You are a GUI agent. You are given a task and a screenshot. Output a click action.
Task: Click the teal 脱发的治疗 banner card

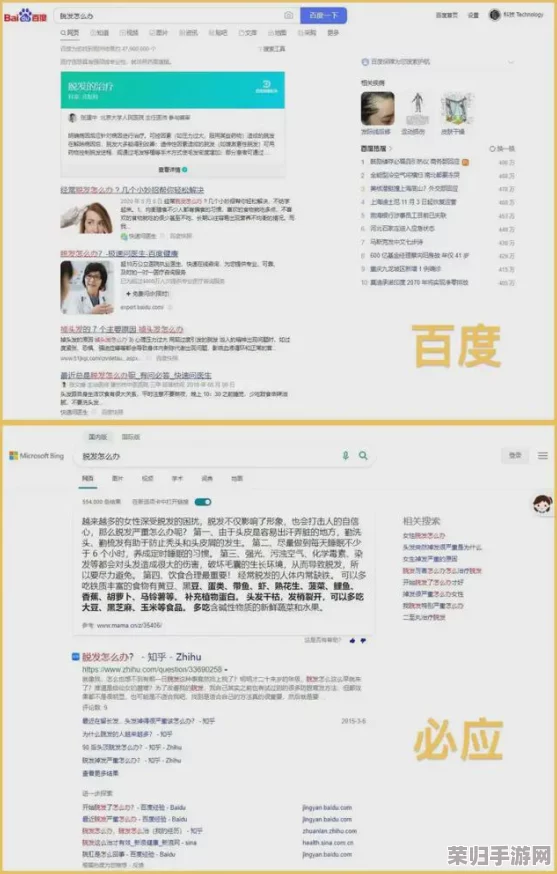(x=173, y=89)
